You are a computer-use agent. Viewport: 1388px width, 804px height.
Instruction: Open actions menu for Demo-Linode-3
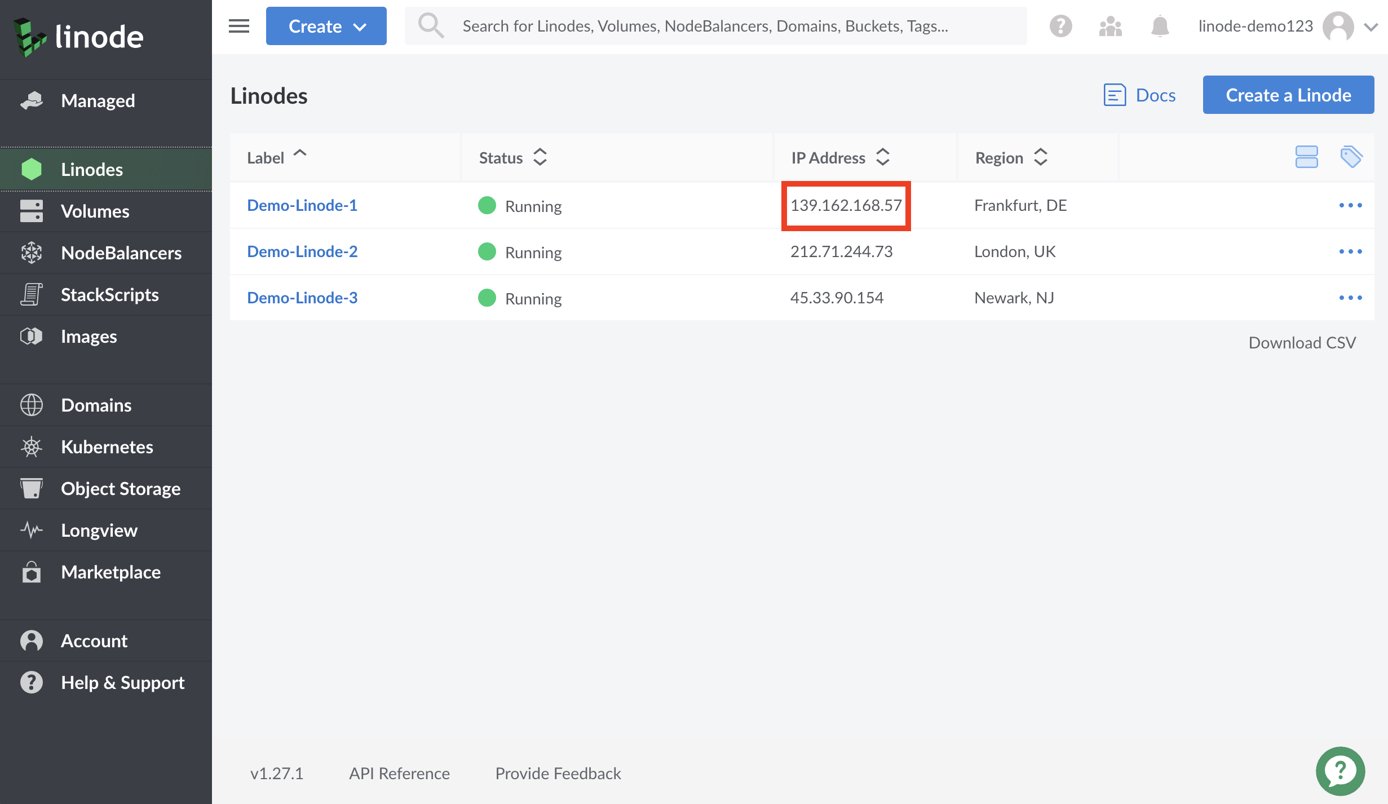click(1350, 297)
